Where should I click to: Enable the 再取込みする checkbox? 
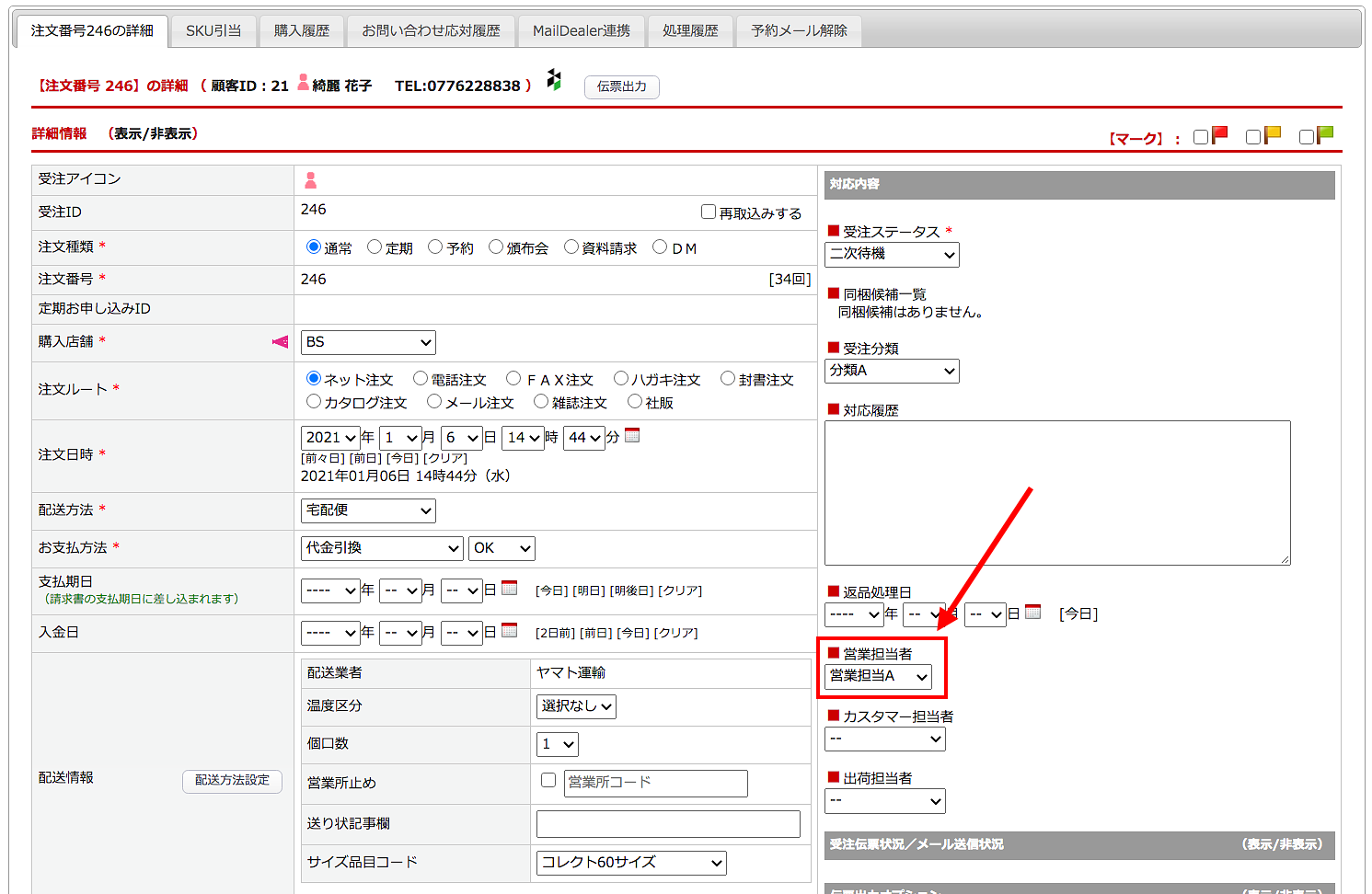709,212
